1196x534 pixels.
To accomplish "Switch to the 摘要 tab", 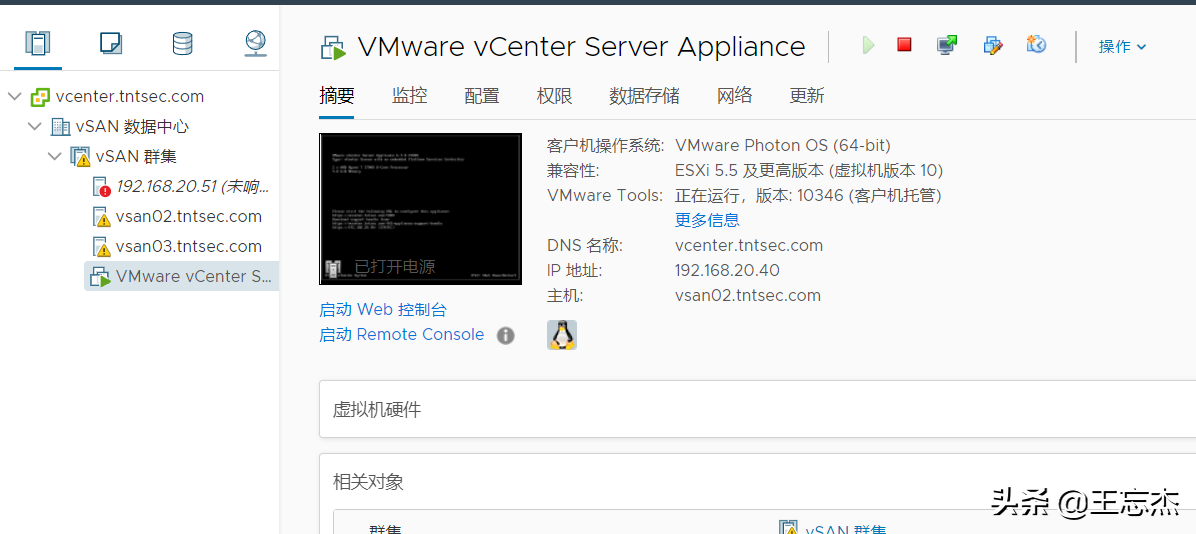I will [x=336, y=96].
